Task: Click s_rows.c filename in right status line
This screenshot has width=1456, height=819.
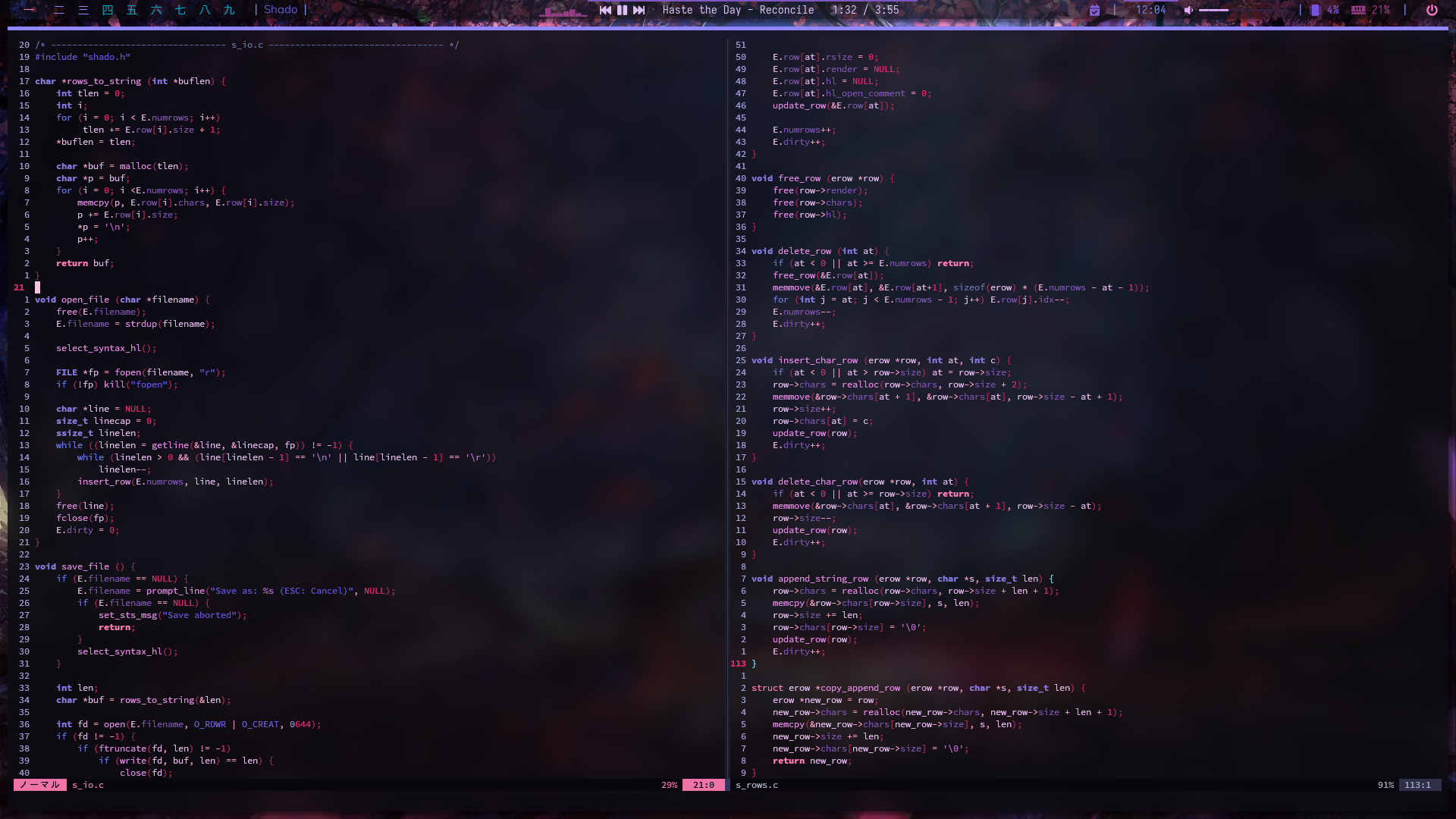Action: (x=757, y=785)
